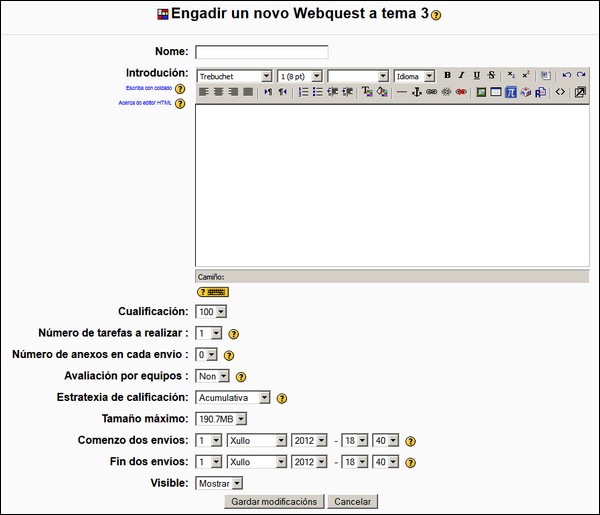Viewport: 600px width, 515px height.
Task: Open the Trebuchet font dropdown
Action: (234, 76)
